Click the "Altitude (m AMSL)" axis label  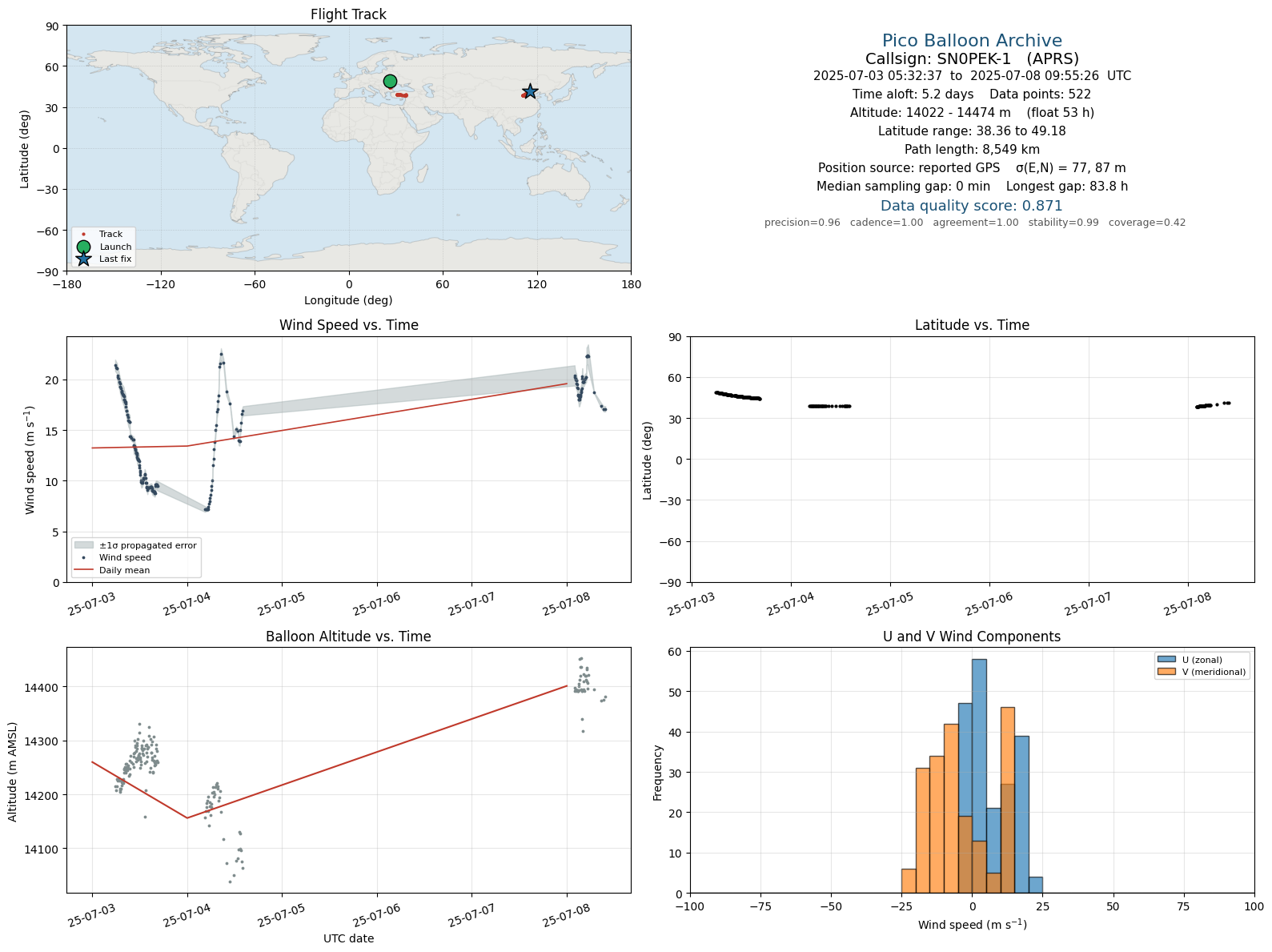[13, 770]
